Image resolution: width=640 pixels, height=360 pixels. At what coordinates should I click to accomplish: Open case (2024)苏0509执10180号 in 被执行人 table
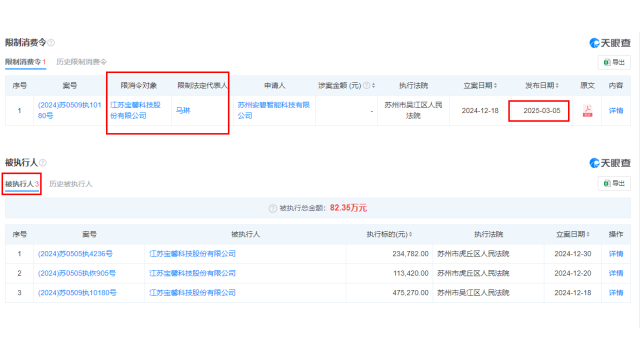[77, 293]
